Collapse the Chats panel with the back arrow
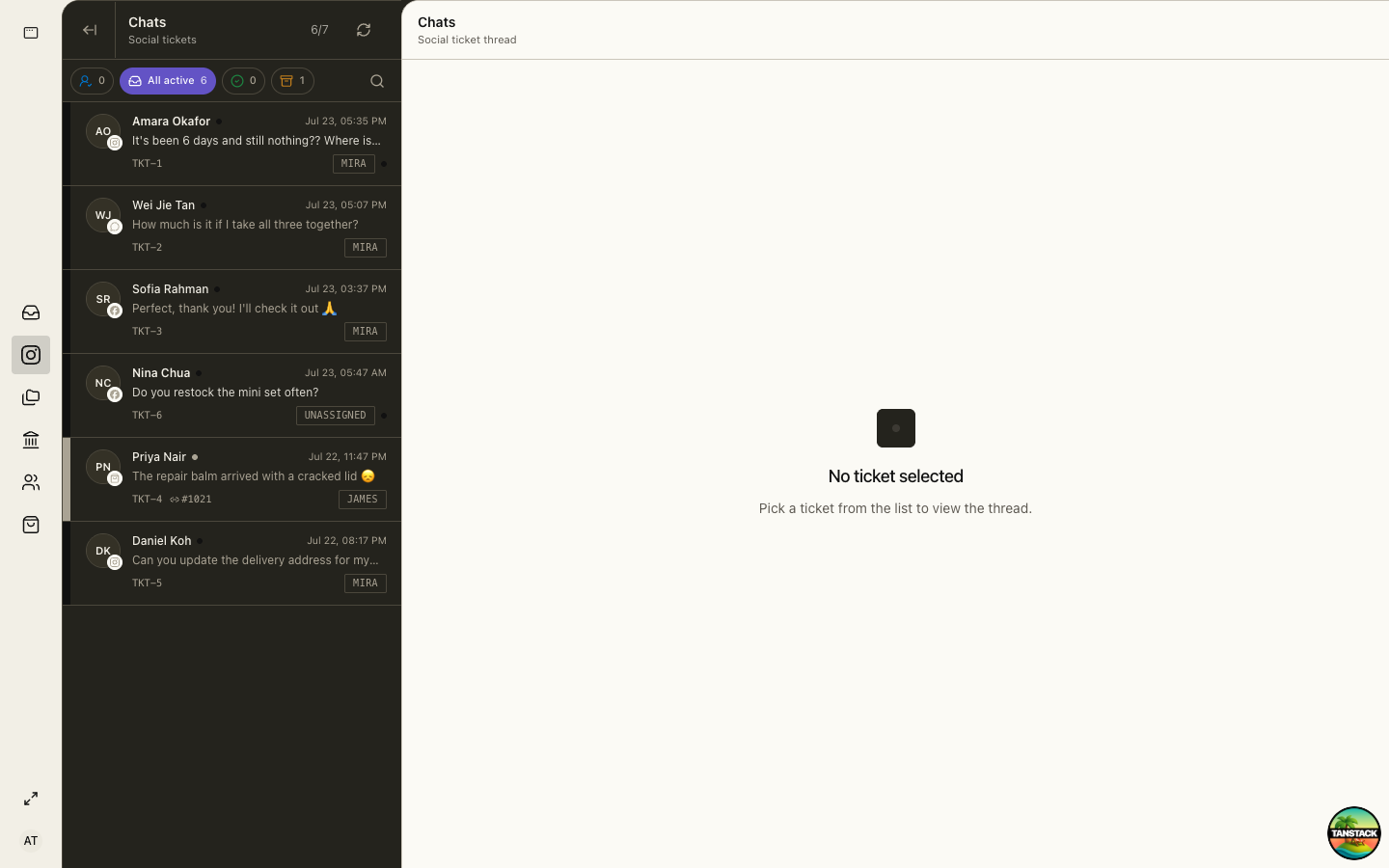Image resolution: width=1389 pixels, height=868 pixels. pos(90,30)
